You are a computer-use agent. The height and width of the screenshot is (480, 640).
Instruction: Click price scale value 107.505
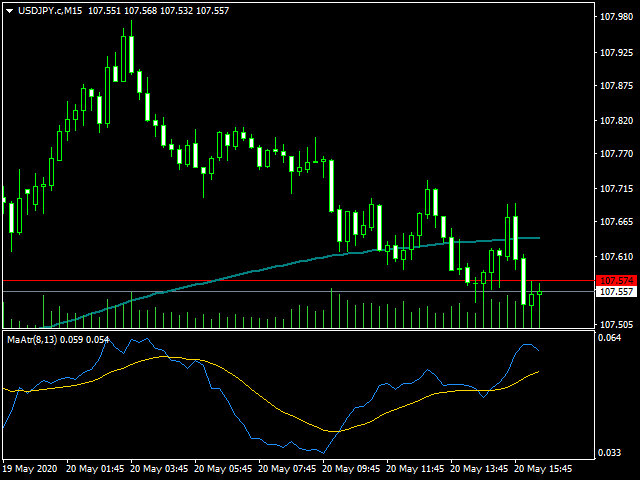click(616, 325)
